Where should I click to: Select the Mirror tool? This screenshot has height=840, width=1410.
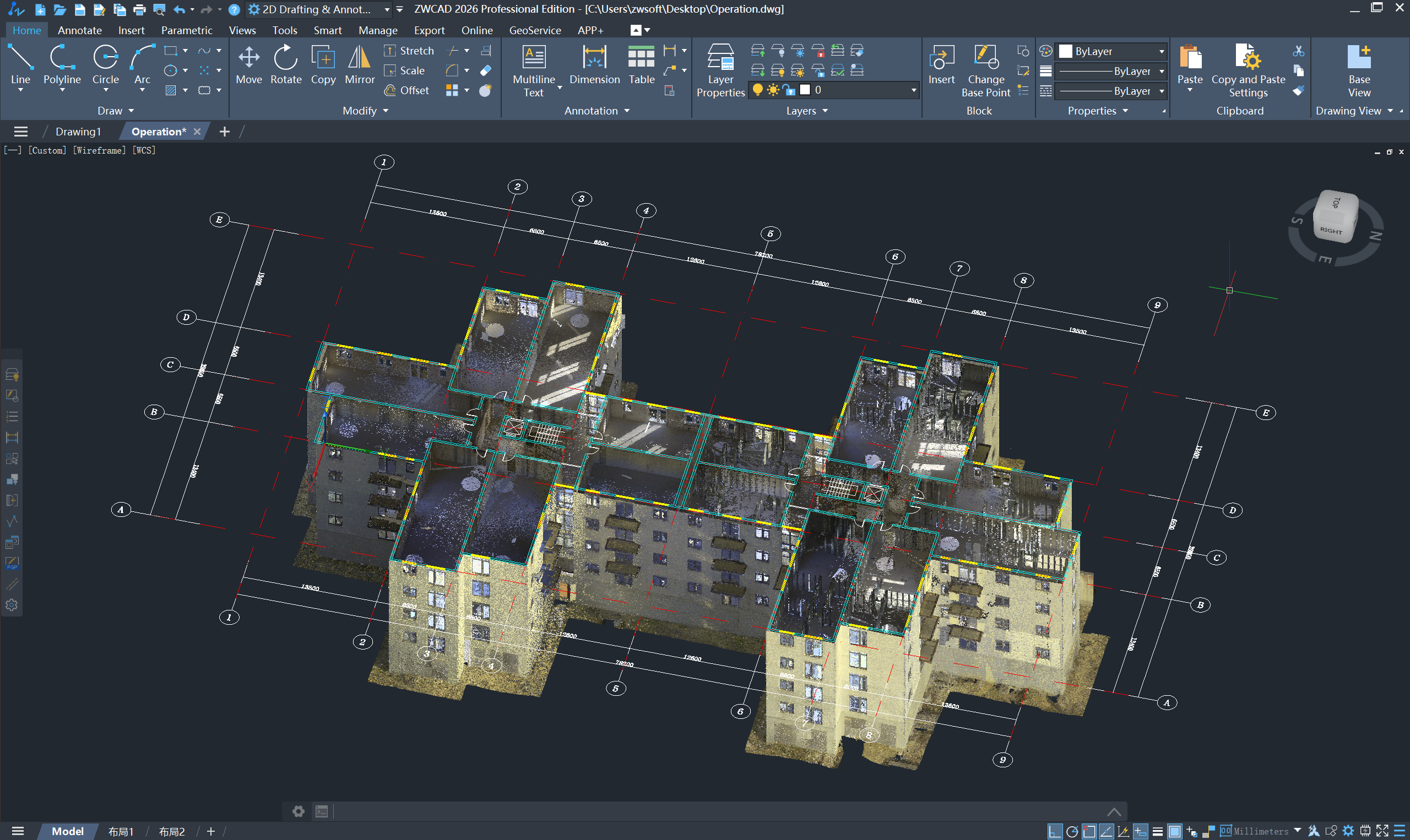tap(360, 65)
